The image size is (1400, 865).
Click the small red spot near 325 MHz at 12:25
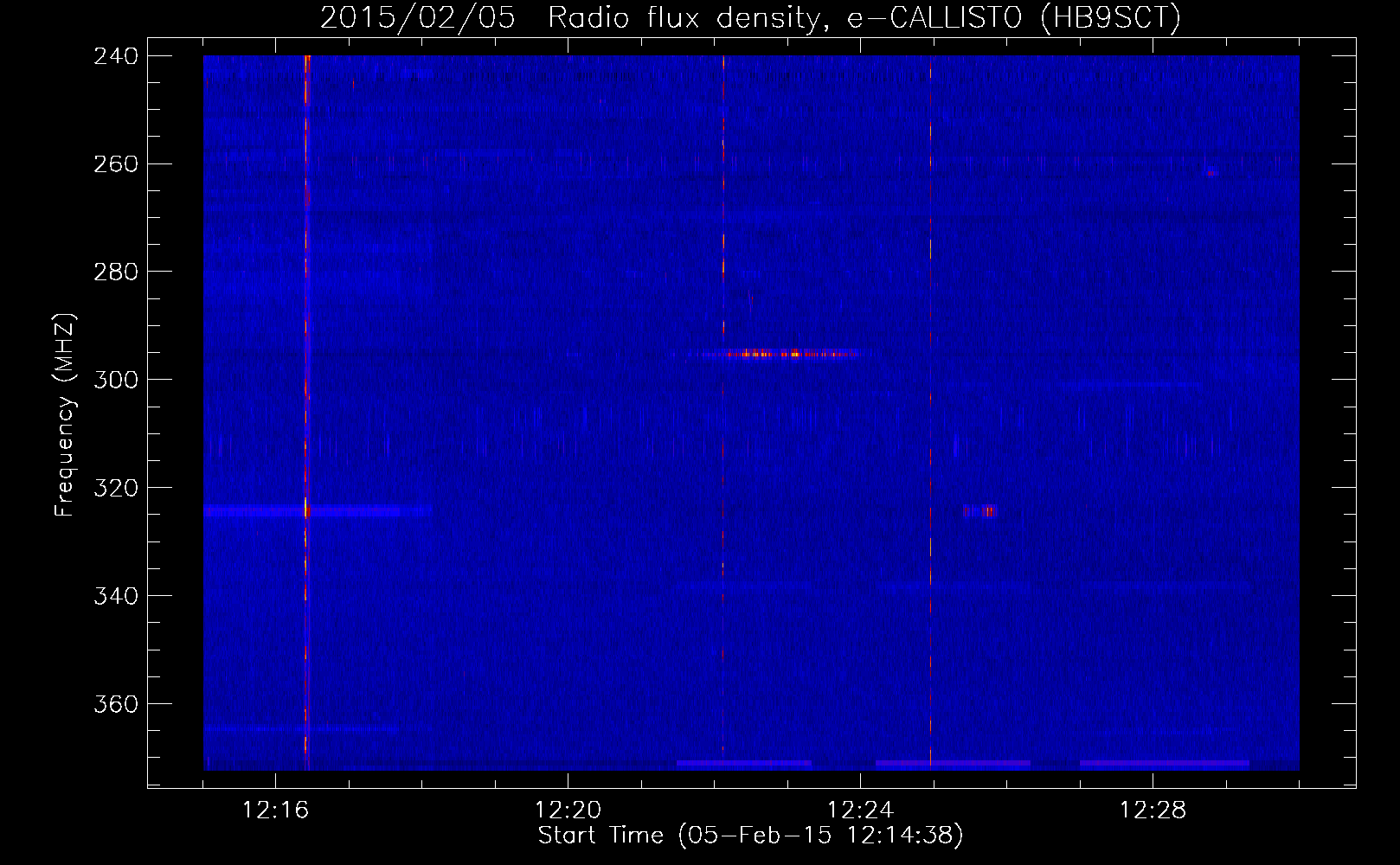click(980, 511)
